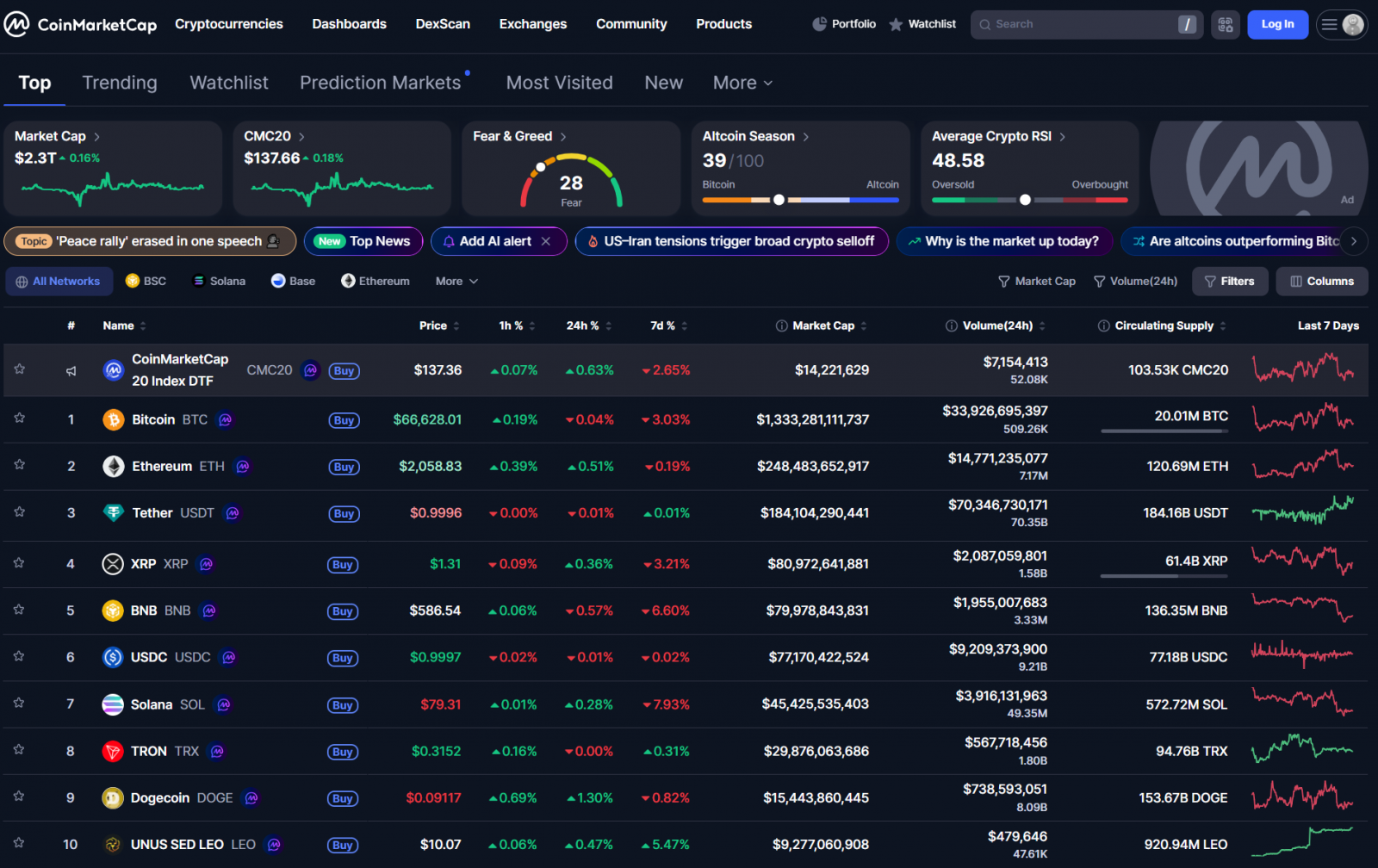Favorite Ethereum using its star toggle
The width and height of the screenshot is (1378, 868).
click(19, 466)
